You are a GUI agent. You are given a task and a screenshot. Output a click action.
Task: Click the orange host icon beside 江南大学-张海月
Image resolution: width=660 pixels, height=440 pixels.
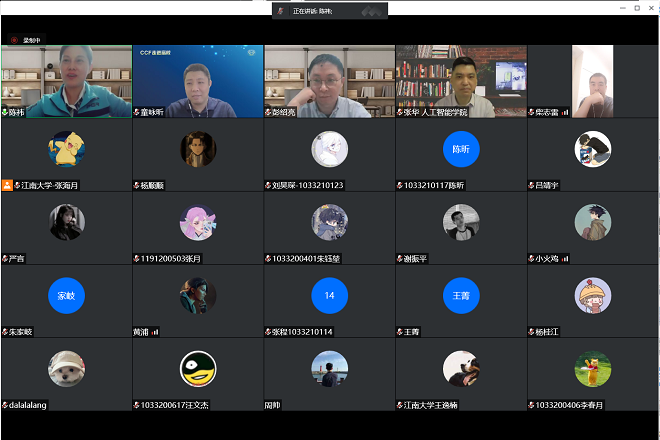tap(7, 185)
